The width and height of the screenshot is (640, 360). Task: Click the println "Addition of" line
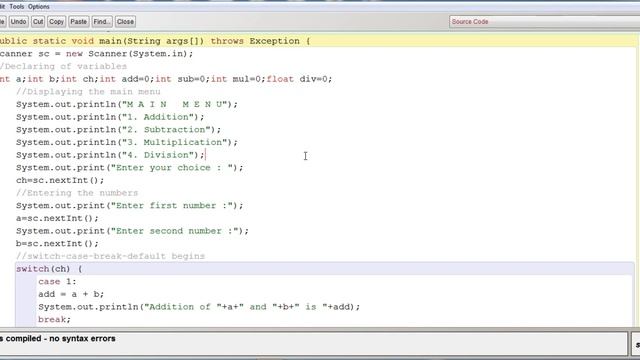click(199, 307)
